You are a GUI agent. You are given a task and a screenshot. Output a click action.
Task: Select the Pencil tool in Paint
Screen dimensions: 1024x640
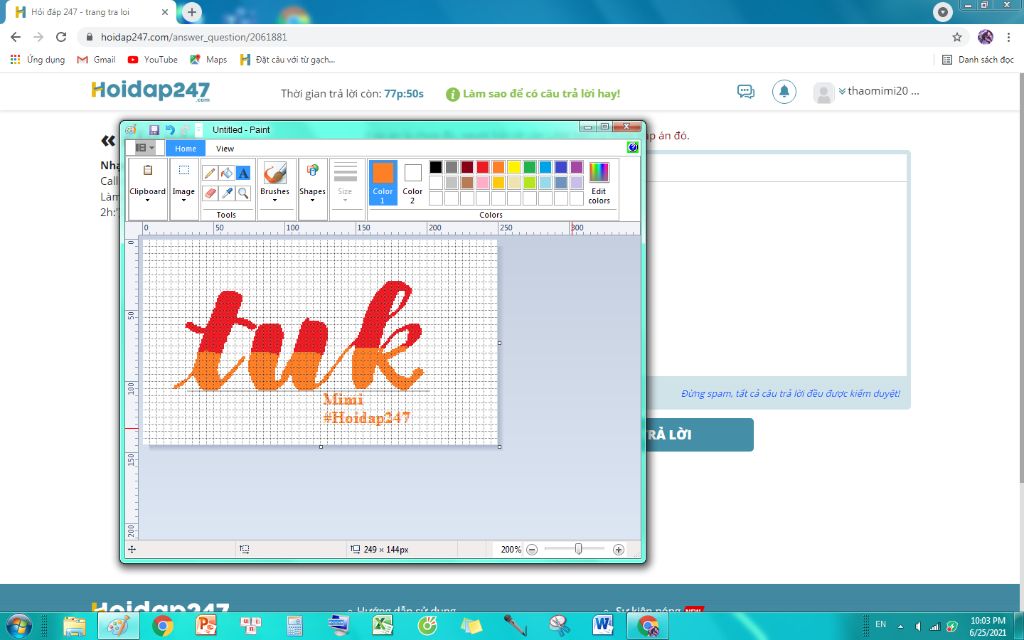click(210, 173)
